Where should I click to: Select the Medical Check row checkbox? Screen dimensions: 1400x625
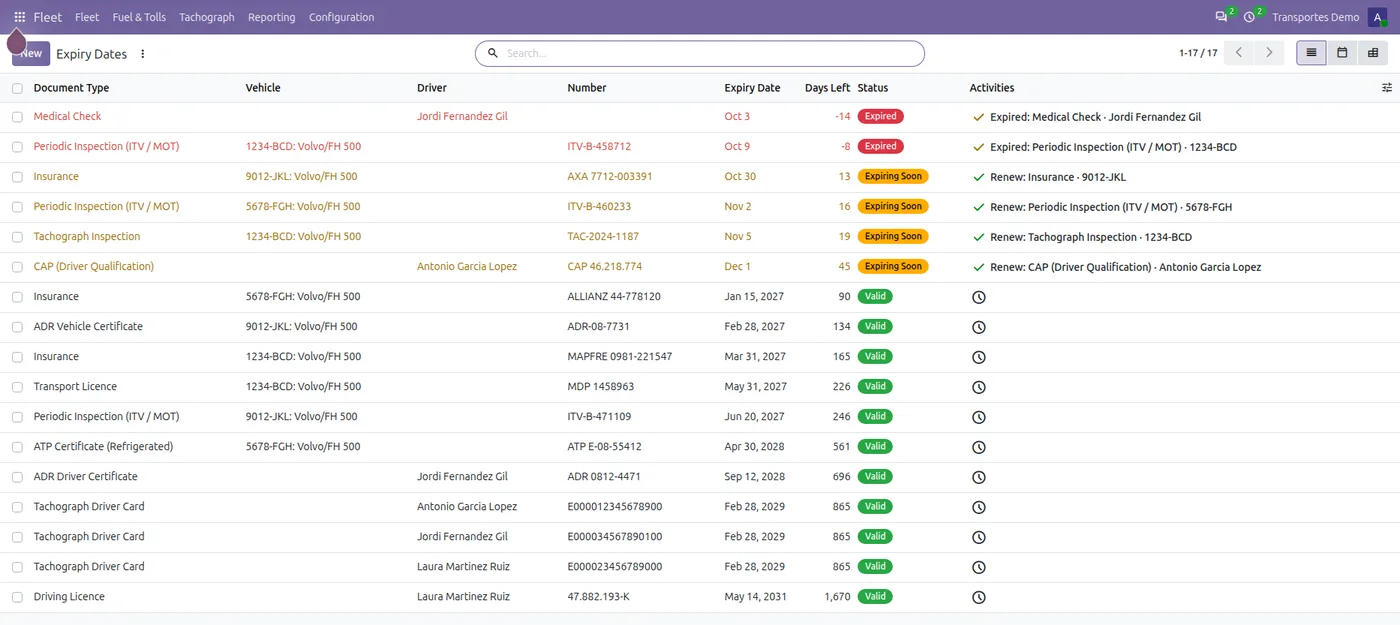[x=17, y=117]
